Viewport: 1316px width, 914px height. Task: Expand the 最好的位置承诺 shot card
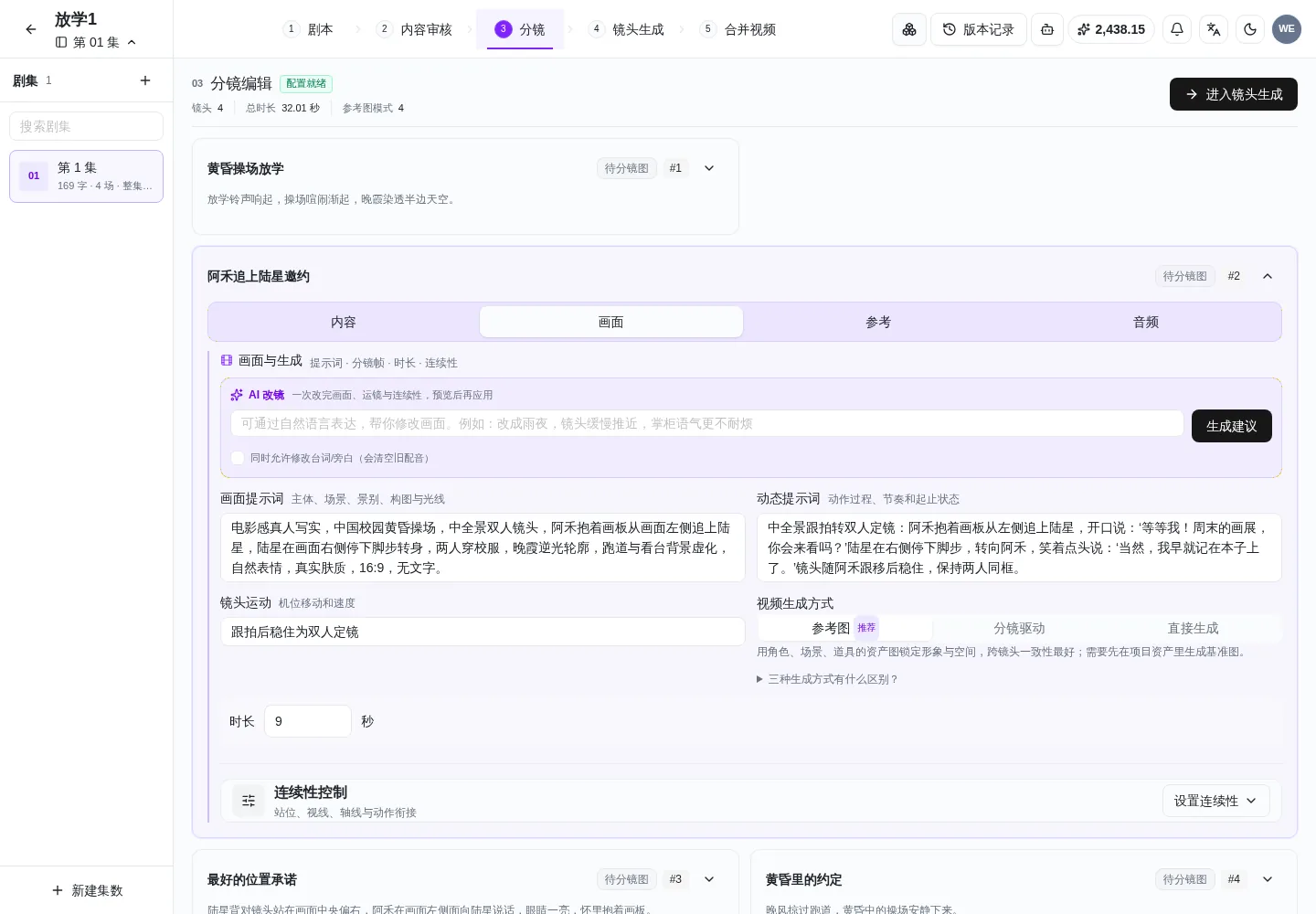click(x=709, y=879)
